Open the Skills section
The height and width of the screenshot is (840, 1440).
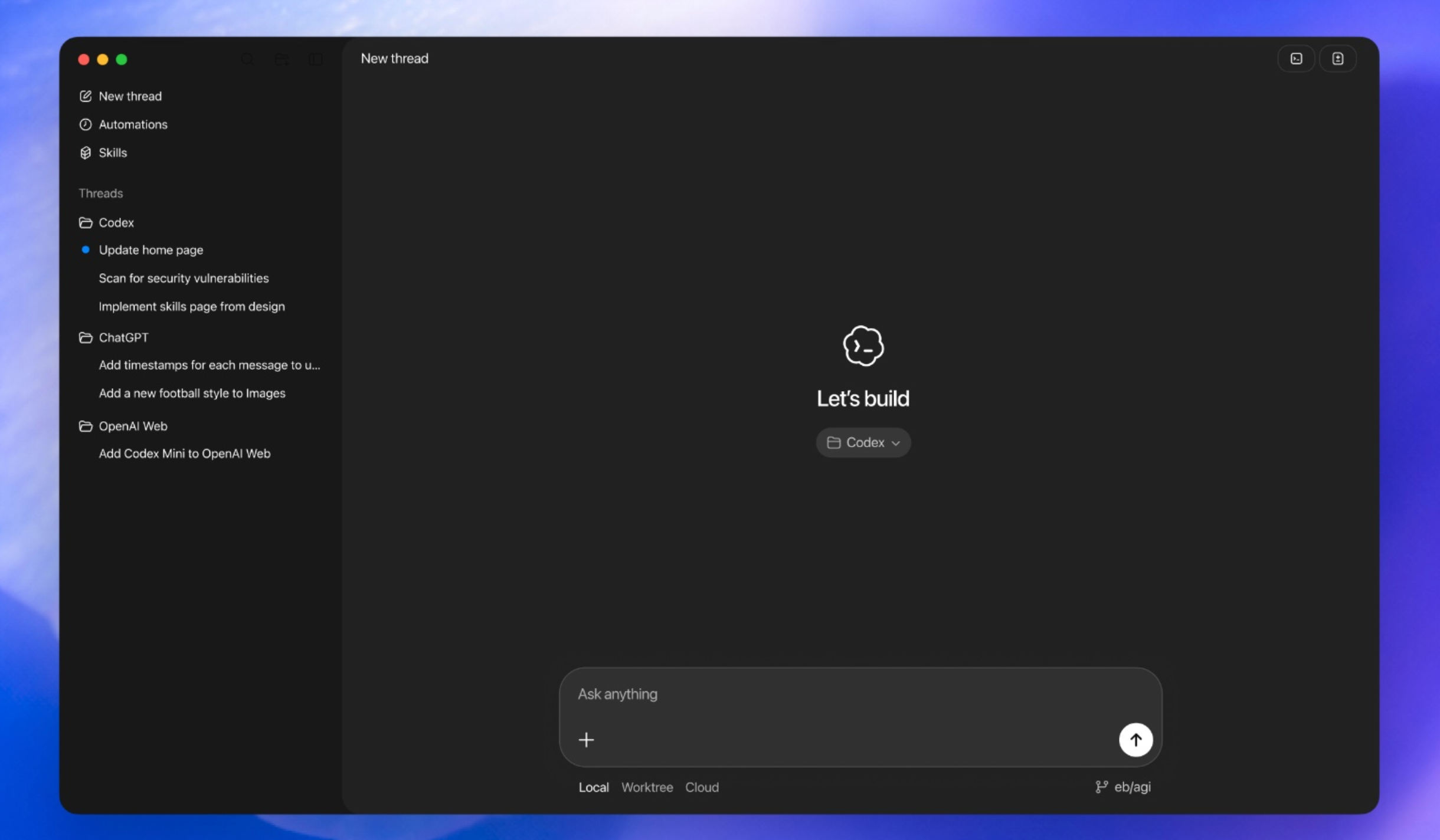(103, 153)
